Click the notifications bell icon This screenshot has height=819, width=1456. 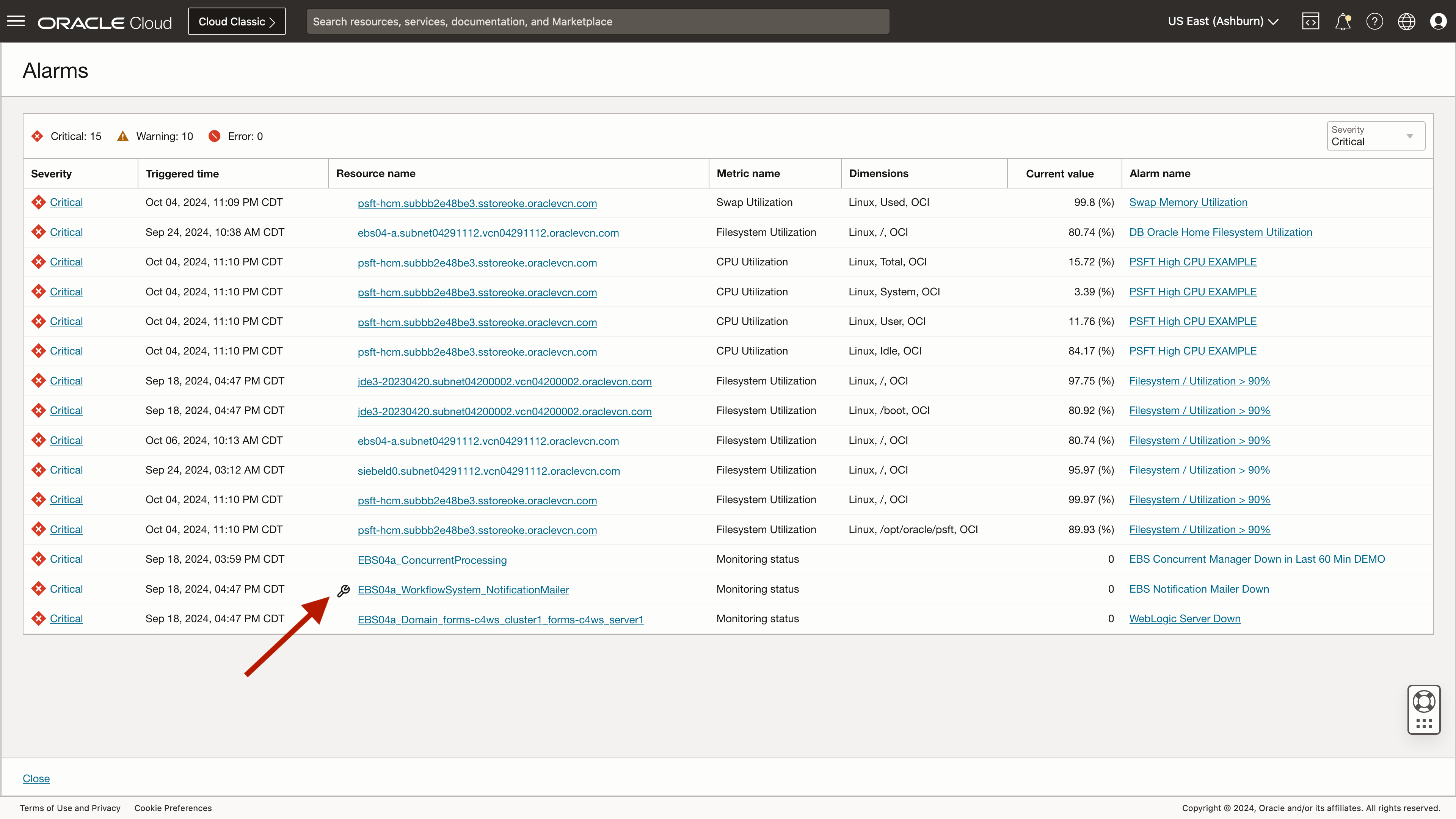tap(1342, 22)
